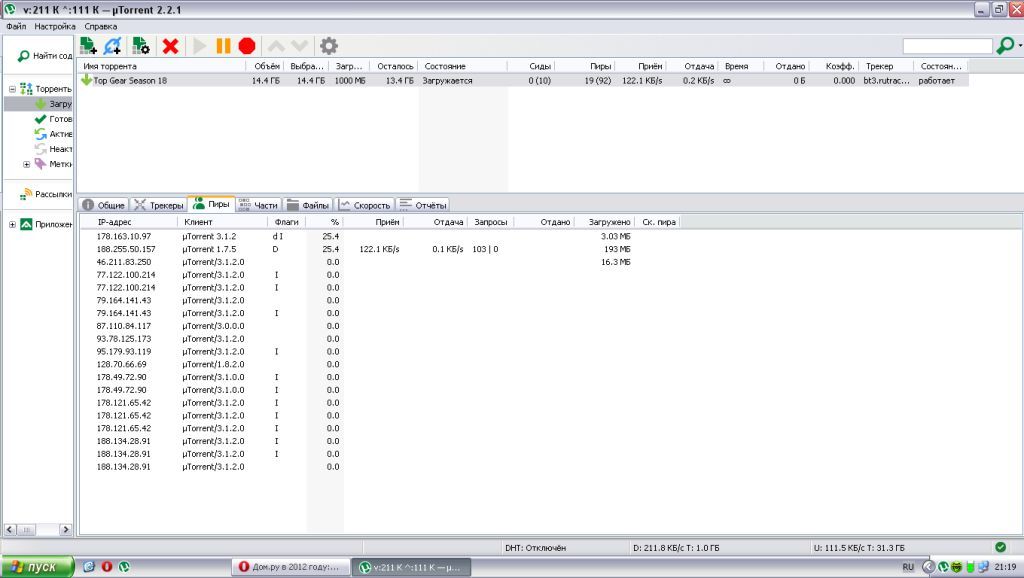The width and height of the screenshot is (1024, 578).
Task: Open the Скорость tab
Action: 366,204
